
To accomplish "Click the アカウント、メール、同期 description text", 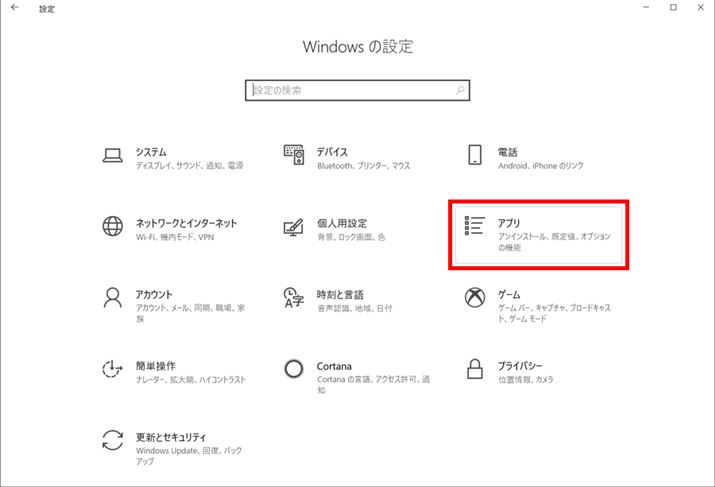I will click(x=190, y=313).
